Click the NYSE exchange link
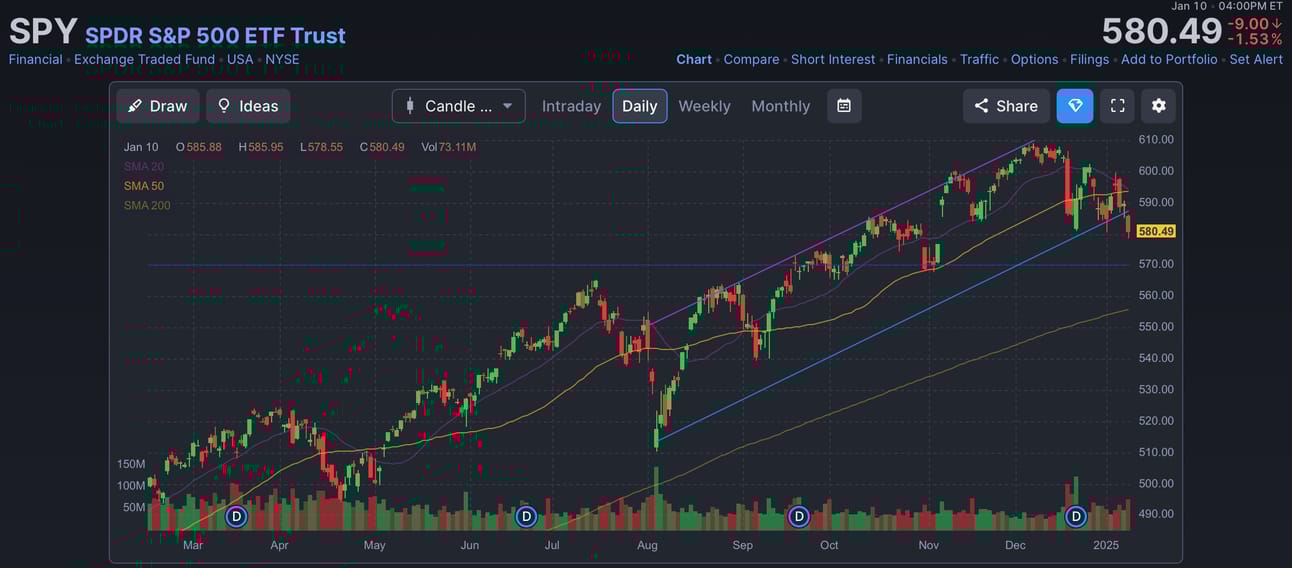The image size is (1292, 568). (x=282, y=59)
